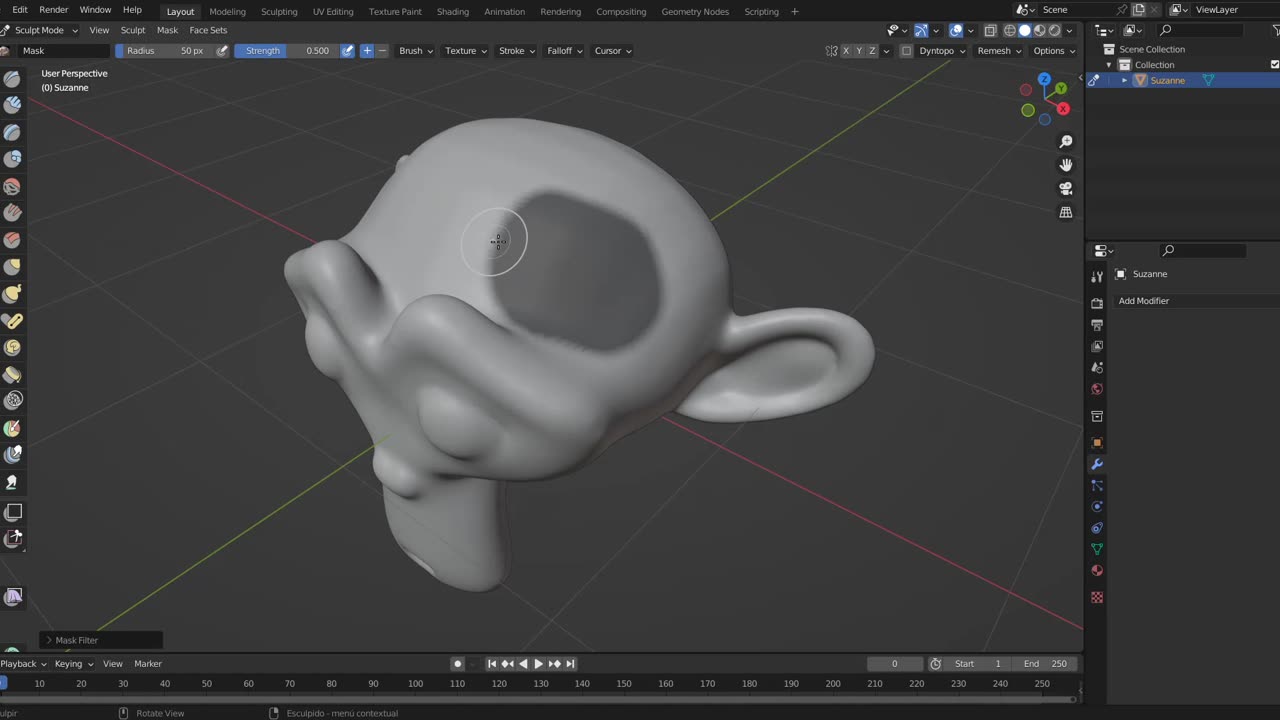Toggle X-ray display in viewport header
The width and height of the screenshot is (1280, 720).
tap(990, 31)
